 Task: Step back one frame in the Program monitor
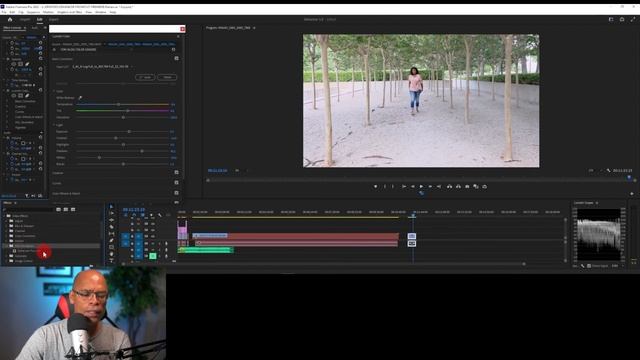tap(413, 187)
